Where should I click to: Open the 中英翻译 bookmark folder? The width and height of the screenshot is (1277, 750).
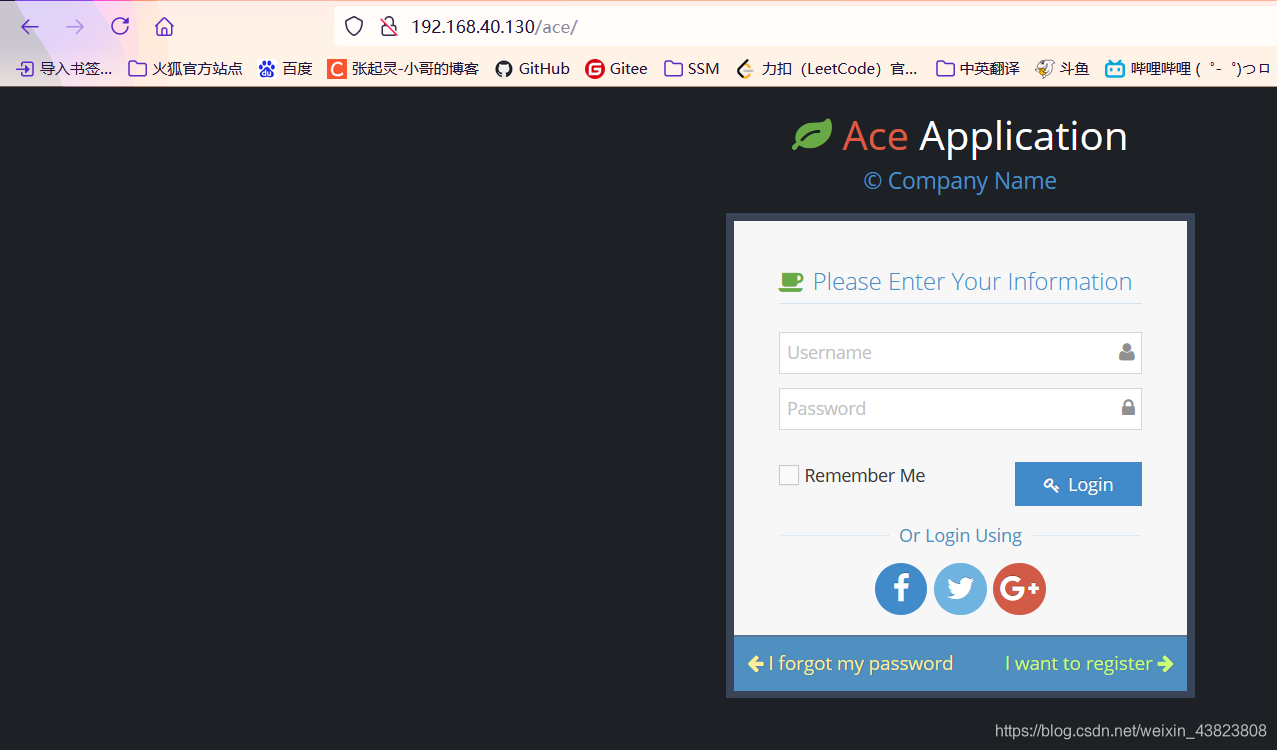977,68
